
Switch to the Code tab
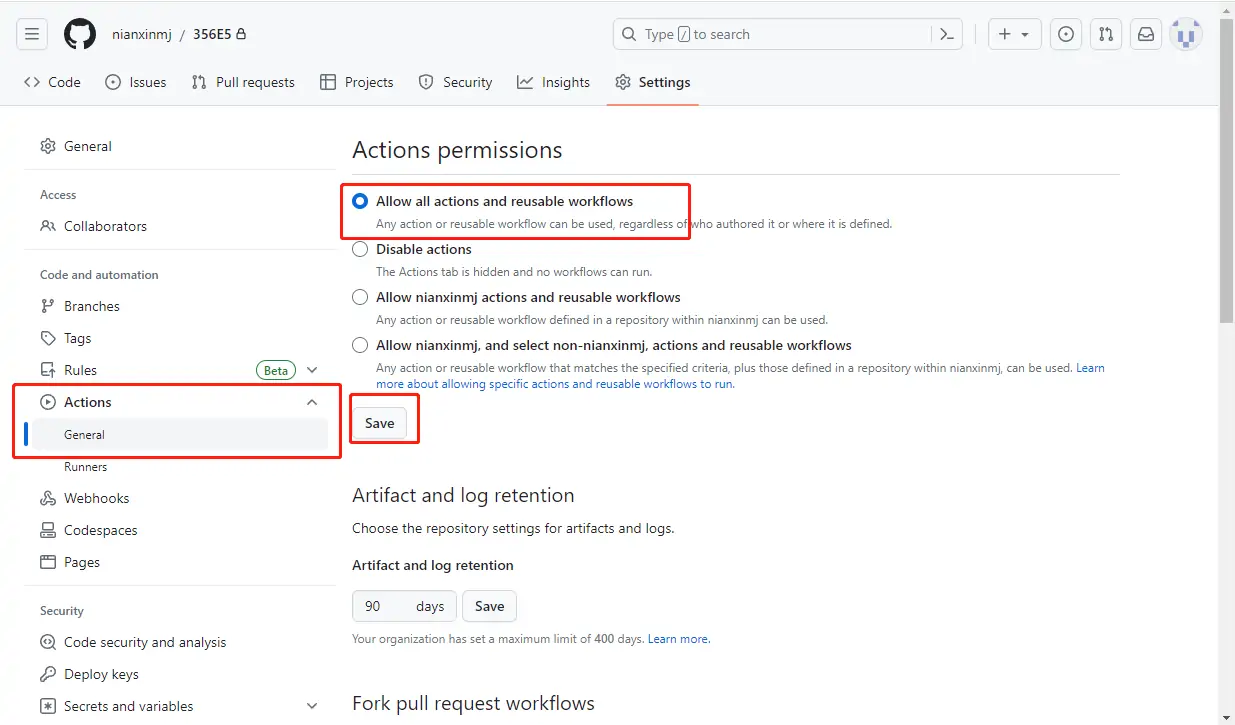click(x=52, y=82)
